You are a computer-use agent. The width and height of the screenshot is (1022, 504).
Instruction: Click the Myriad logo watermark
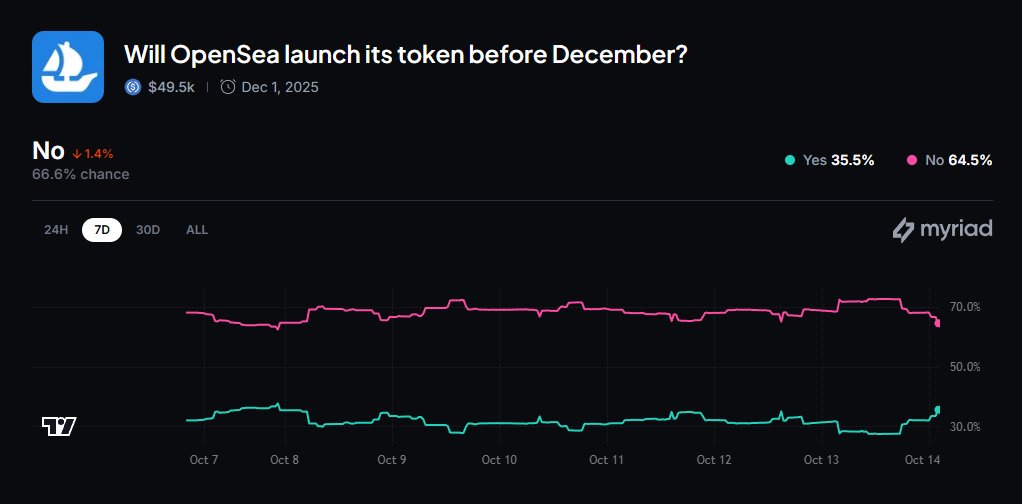coord(942,229)
